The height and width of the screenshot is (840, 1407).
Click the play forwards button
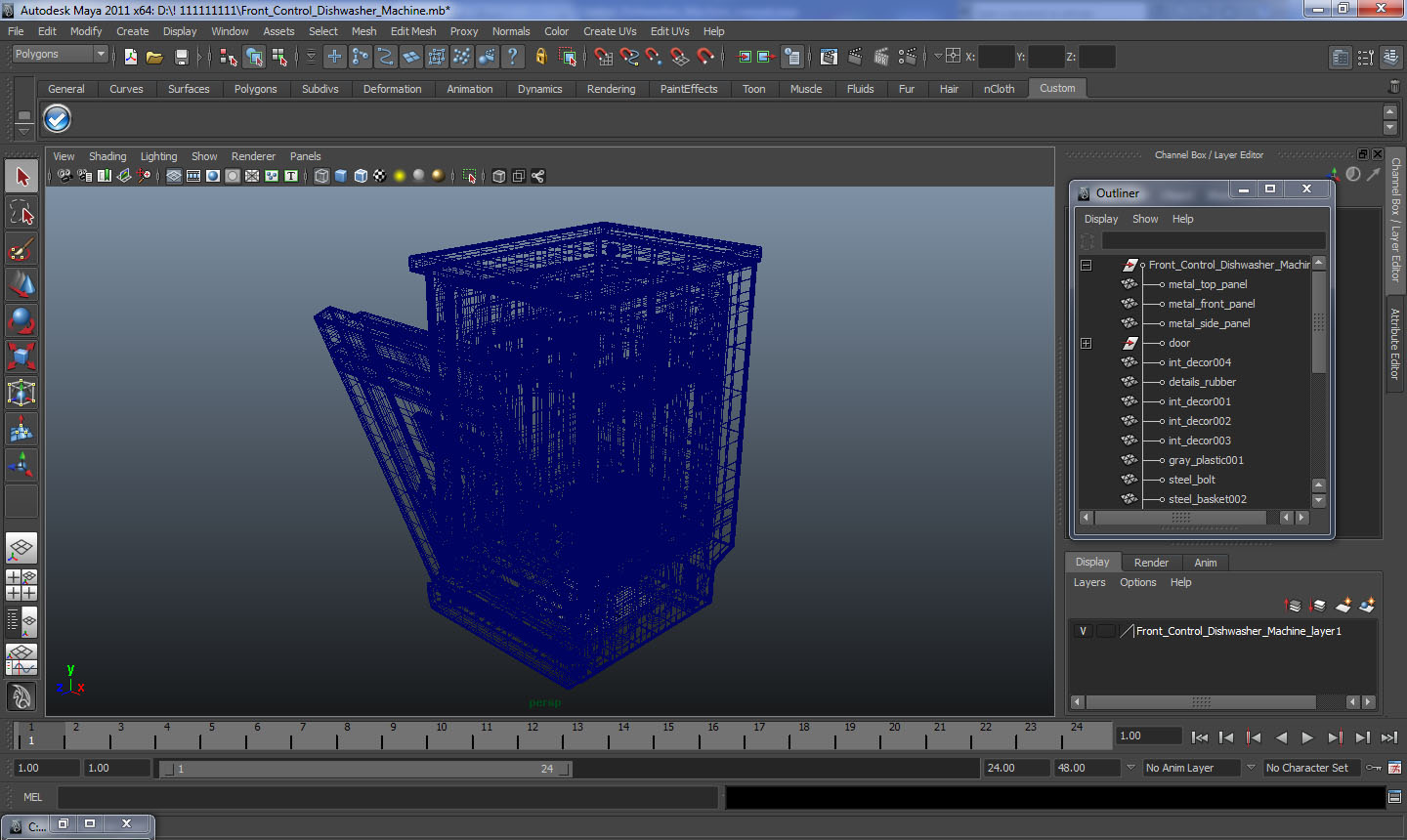1307,737
